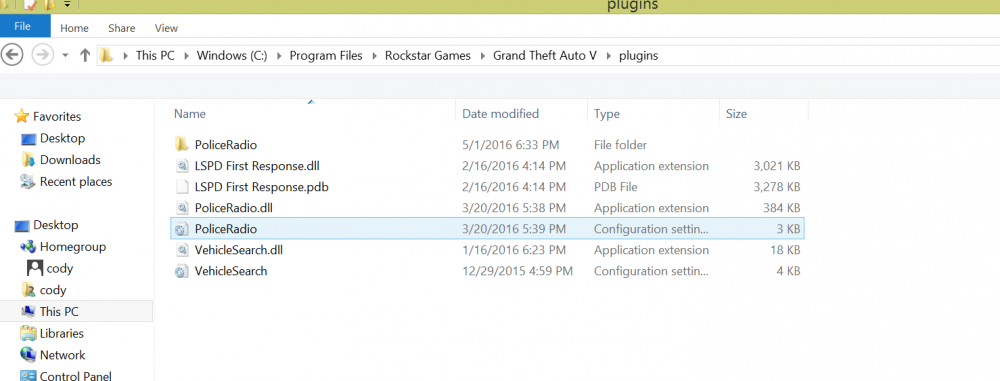Open Downloads in the navigation pane

point(70,160)
